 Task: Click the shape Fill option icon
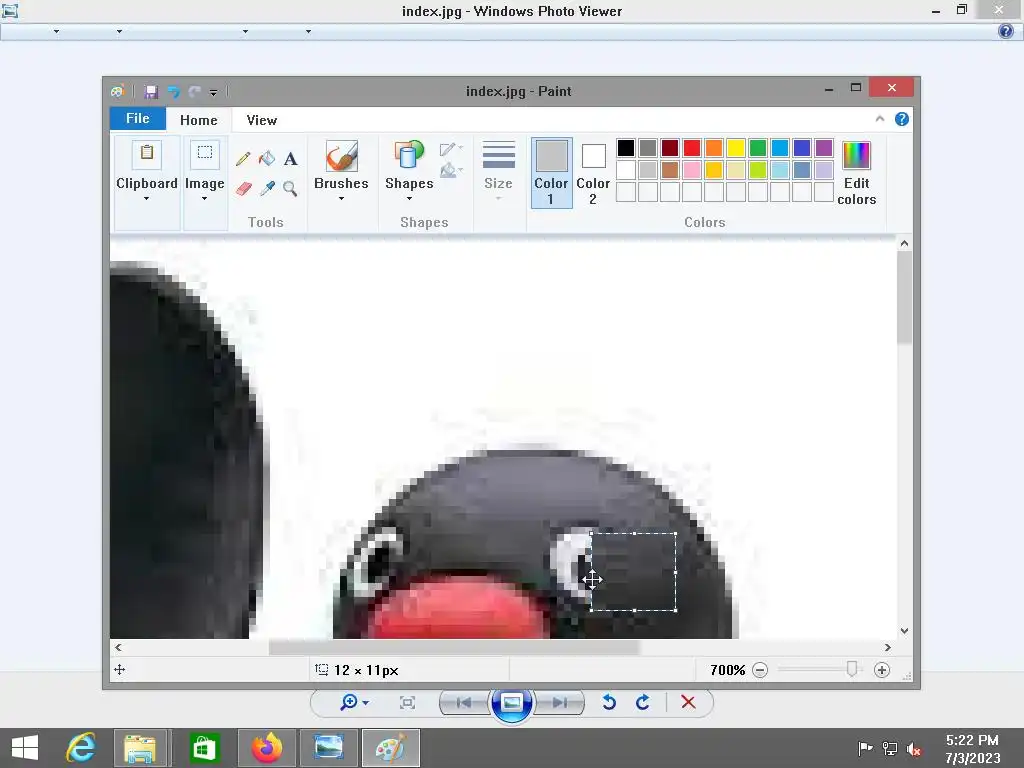pyautogui.click(x=450, y=170)
